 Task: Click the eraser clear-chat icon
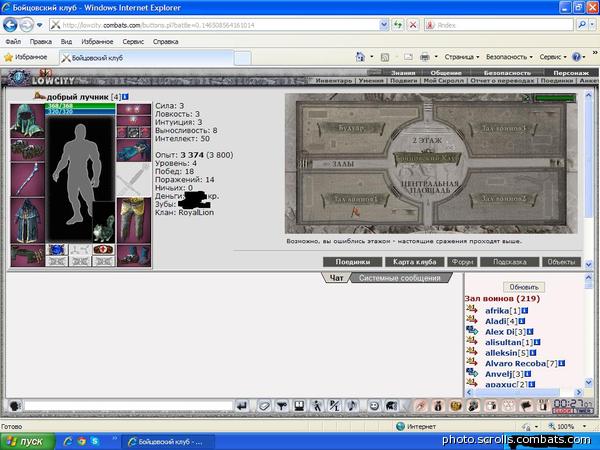263,406
